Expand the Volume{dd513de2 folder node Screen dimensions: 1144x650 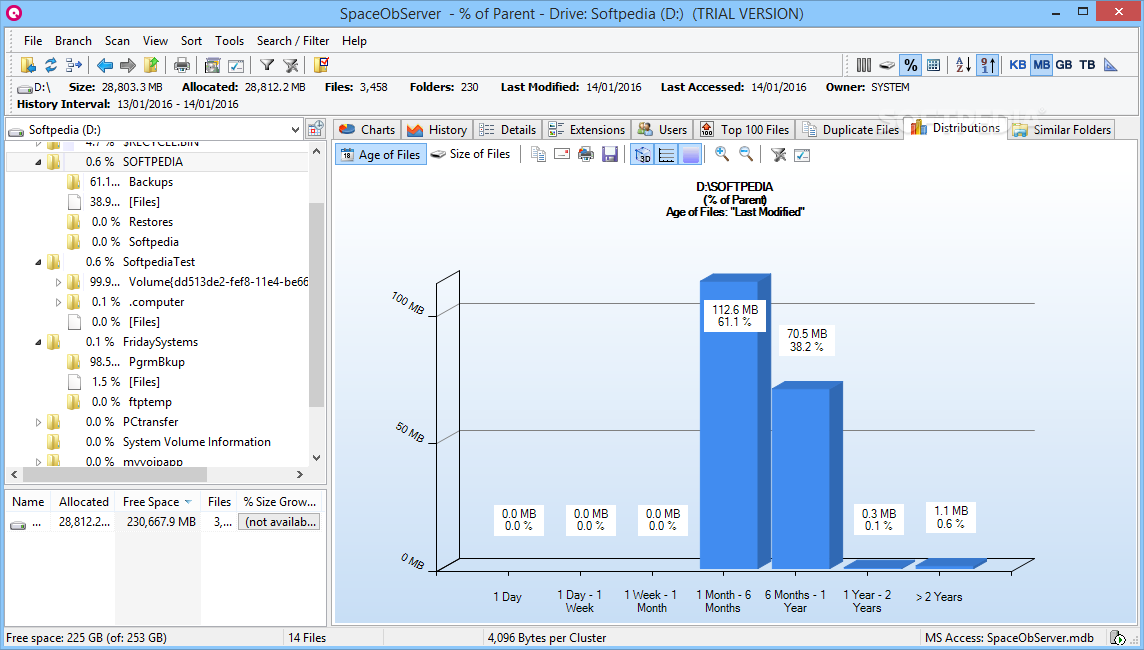tap(58, 282)
